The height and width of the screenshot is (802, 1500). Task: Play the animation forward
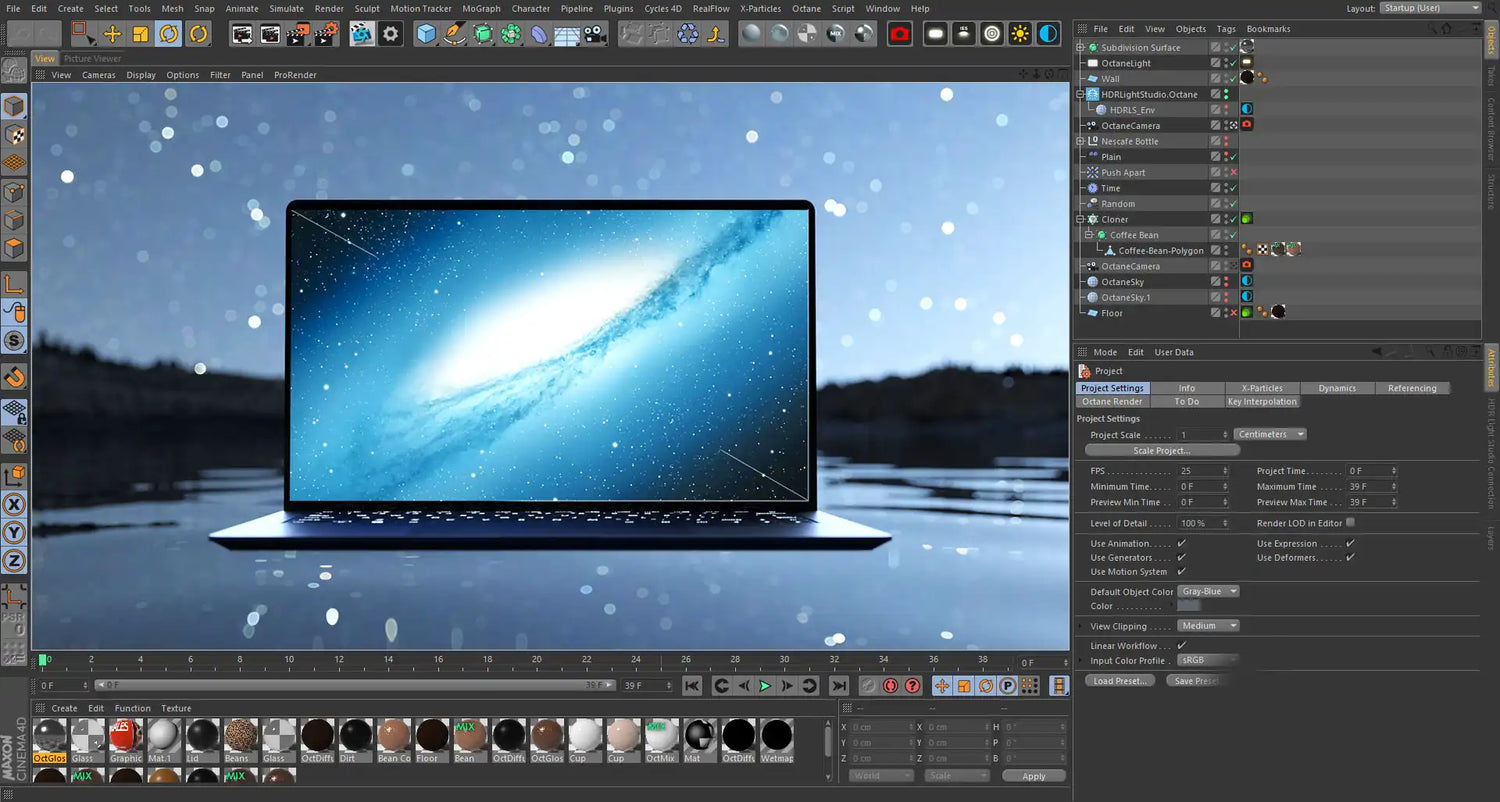pos(765,686)
